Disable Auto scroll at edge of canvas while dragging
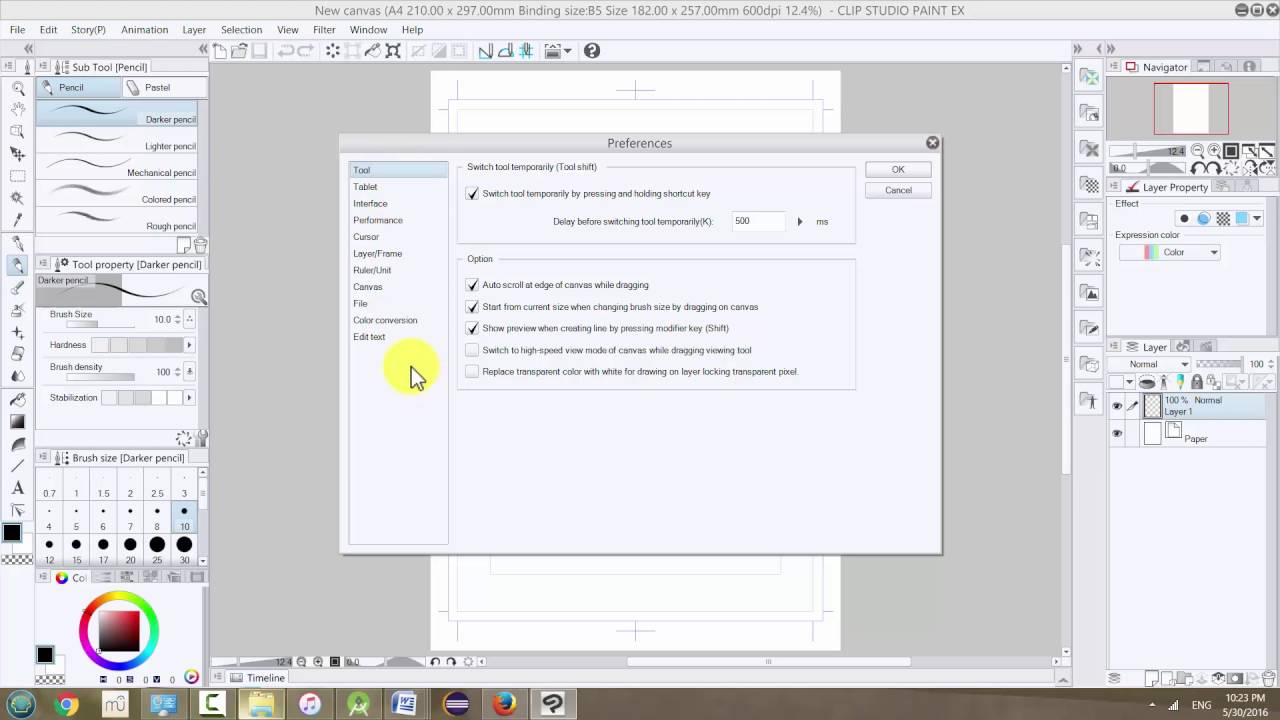The height and width of the screenshot is (720, 1280). pyautogui.click(x=471, y=285)
